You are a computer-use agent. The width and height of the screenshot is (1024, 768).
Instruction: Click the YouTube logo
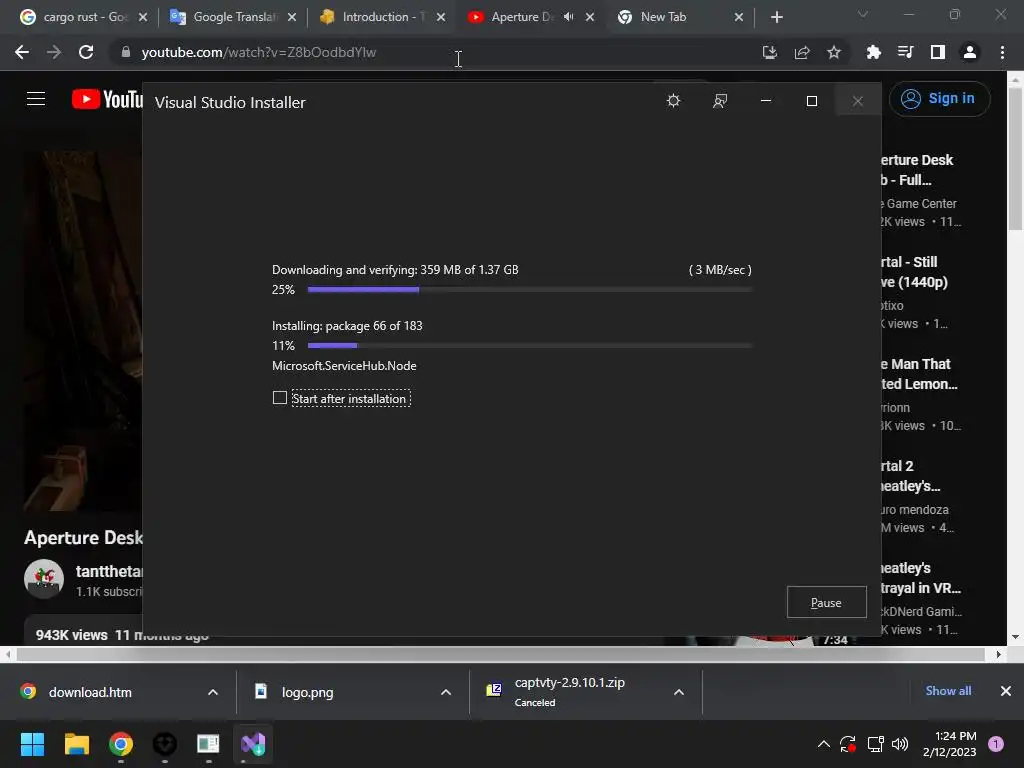click(x=107, y=99)
